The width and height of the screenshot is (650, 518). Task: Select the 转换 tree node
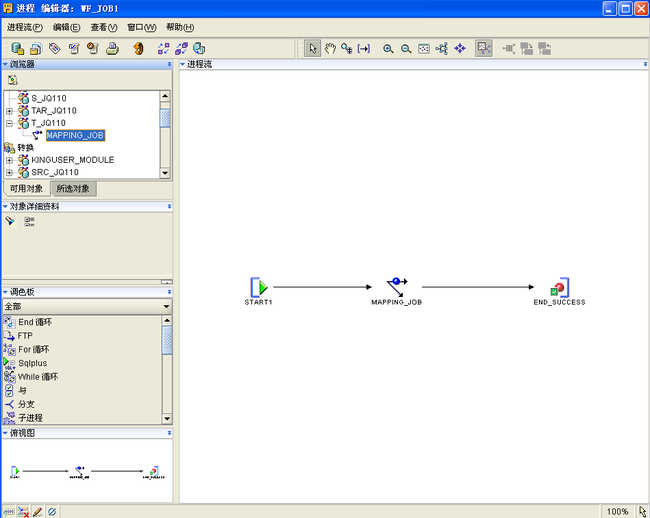click(25, 148)
